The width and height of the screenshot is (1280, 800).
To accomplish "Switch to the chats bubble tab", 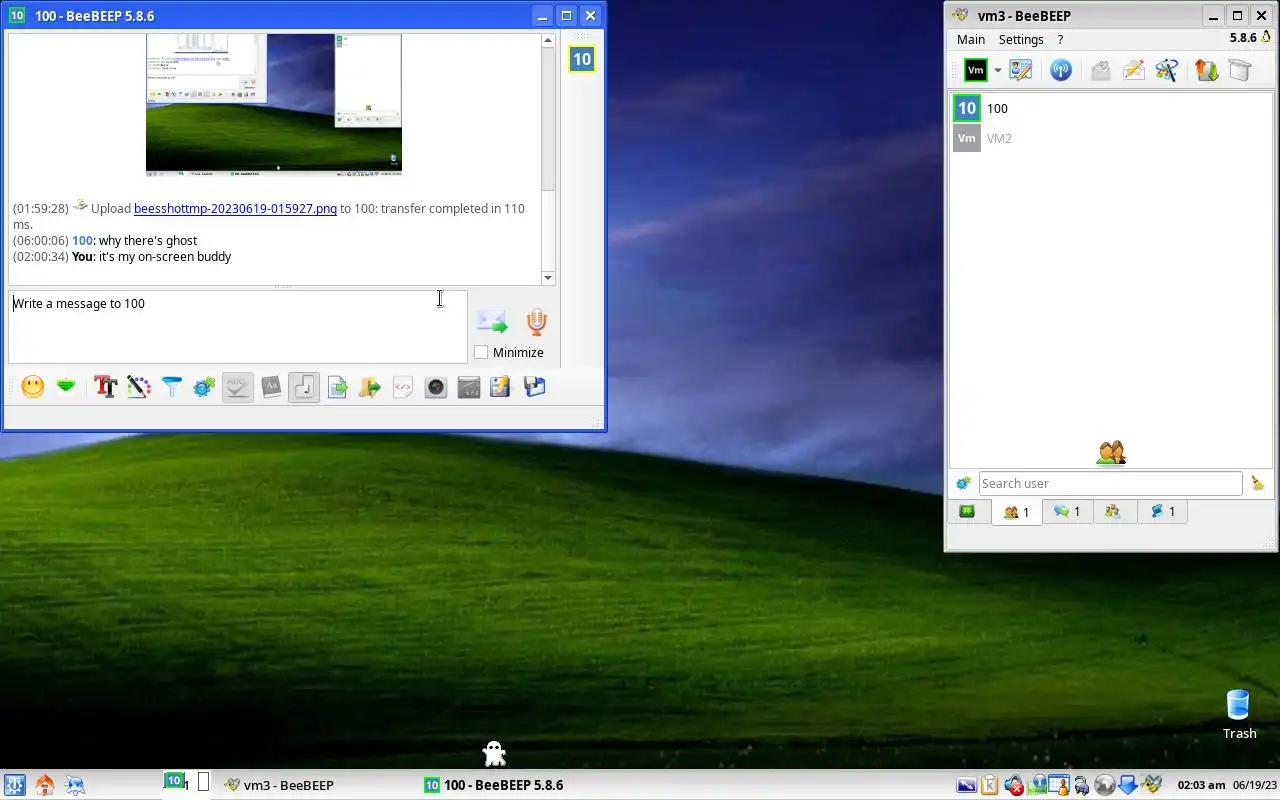I will coord(1067,511).
